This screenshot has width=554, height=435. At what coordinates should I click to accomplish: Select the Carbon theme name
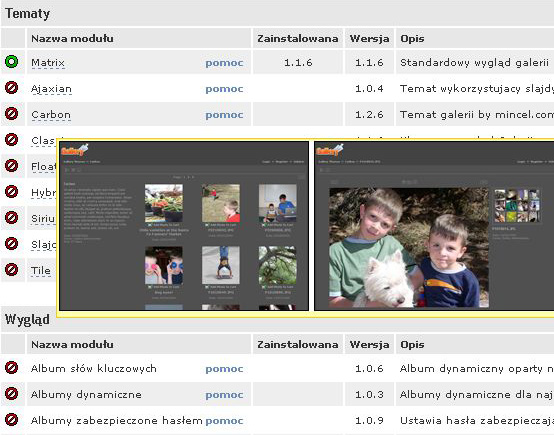(51, 115)
